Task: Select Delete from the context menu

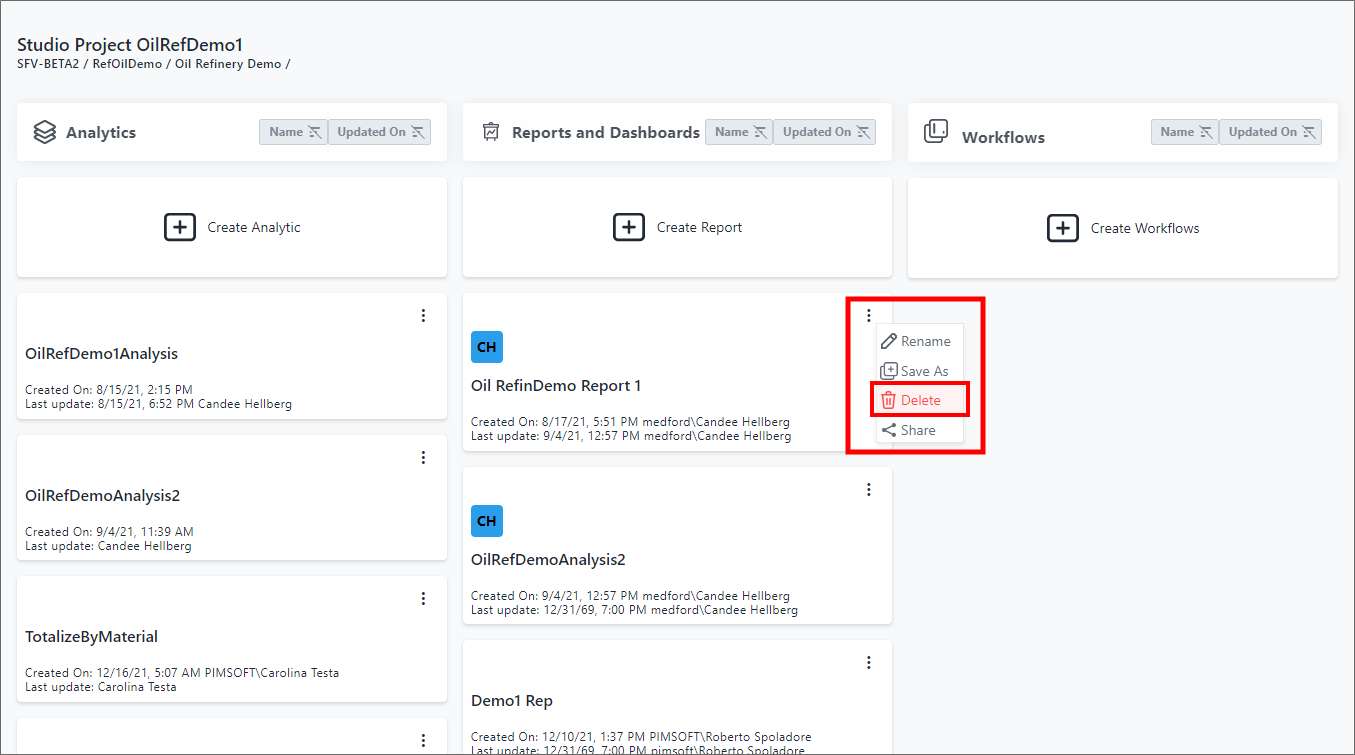Action: tap(920, 400)
